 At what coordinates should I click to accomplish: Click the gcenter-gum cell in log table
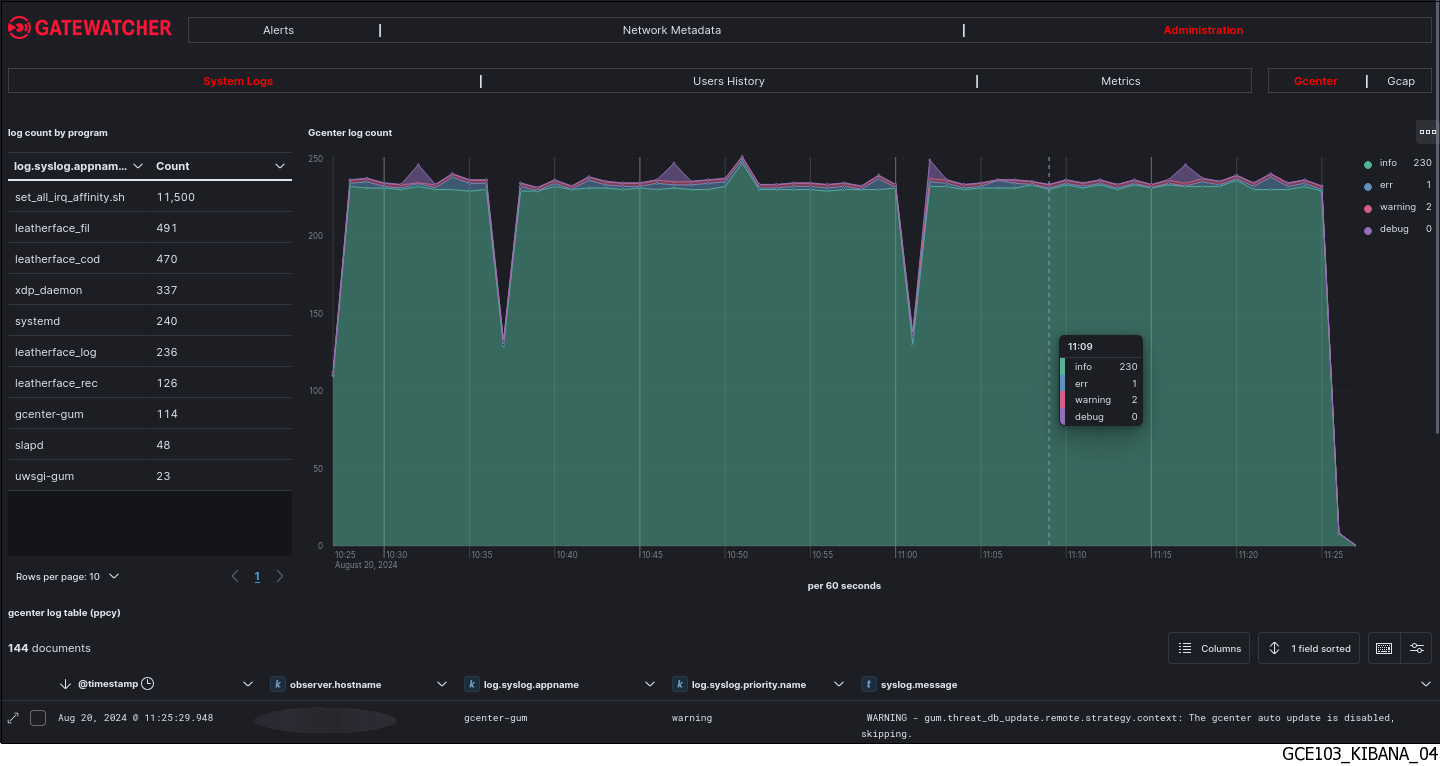pyautogui.click(x=496, y=718)
